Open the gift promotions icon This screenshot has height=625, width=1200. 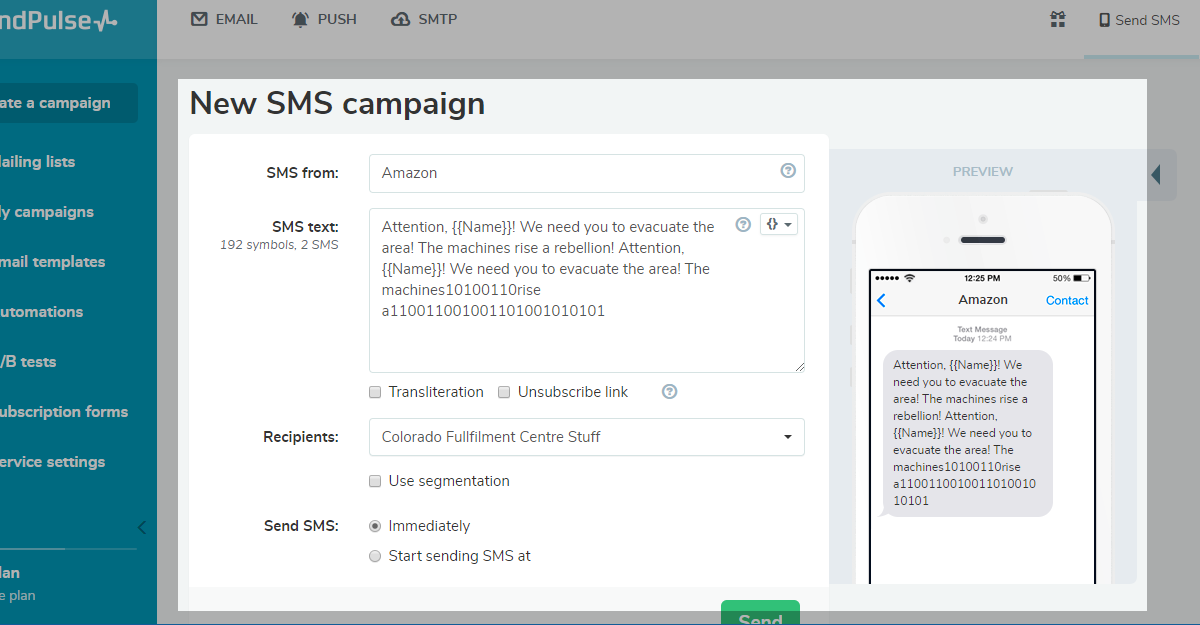click(1057, 18)
